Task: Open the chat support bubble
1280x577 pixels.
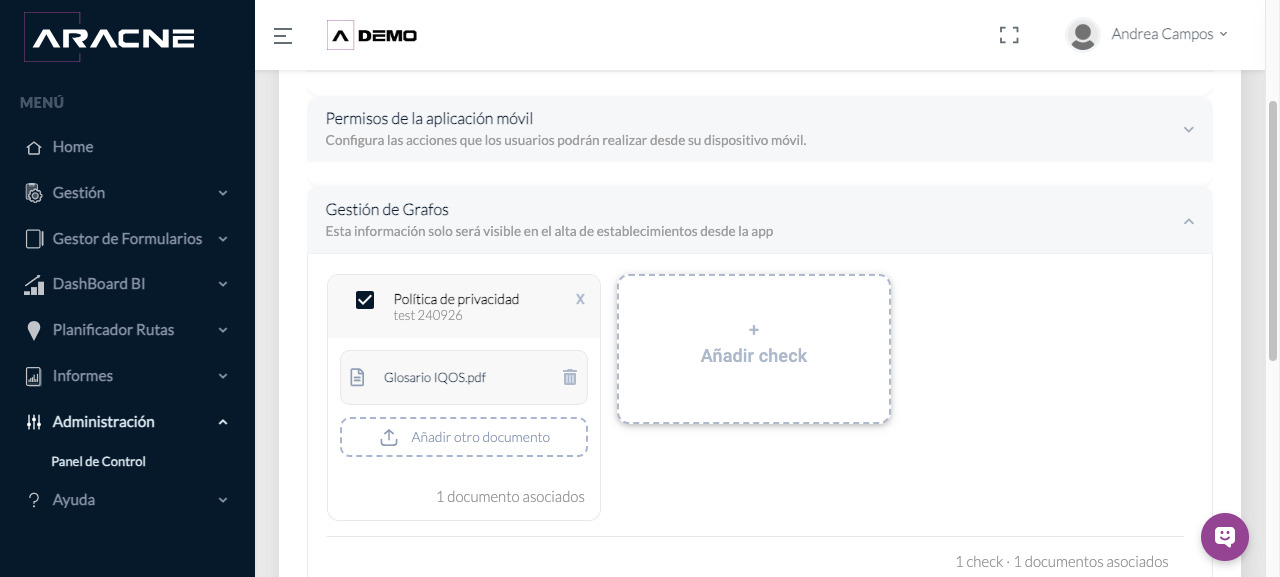Action: pos(1225,537)
